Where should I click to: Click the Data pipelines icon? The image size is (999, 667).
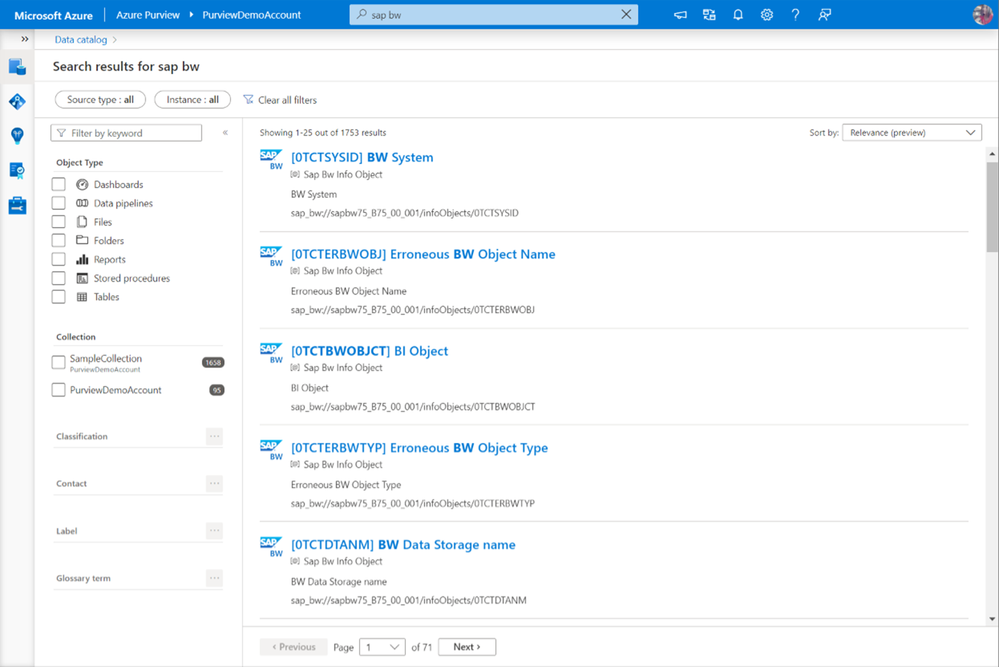pos(82,203)
